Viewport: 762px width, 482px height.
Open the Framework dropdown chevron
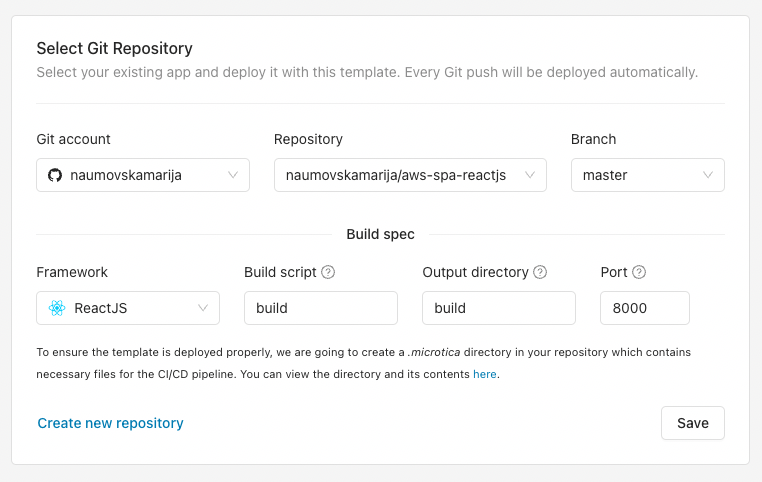pos(203,308)
